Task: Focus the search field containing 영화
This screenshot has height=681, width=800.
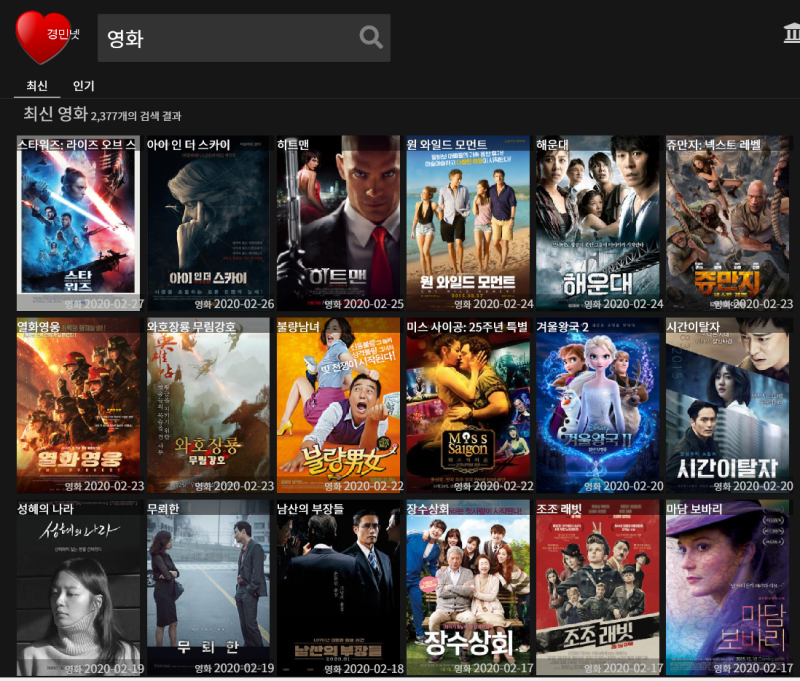Action: click(244, 38)
